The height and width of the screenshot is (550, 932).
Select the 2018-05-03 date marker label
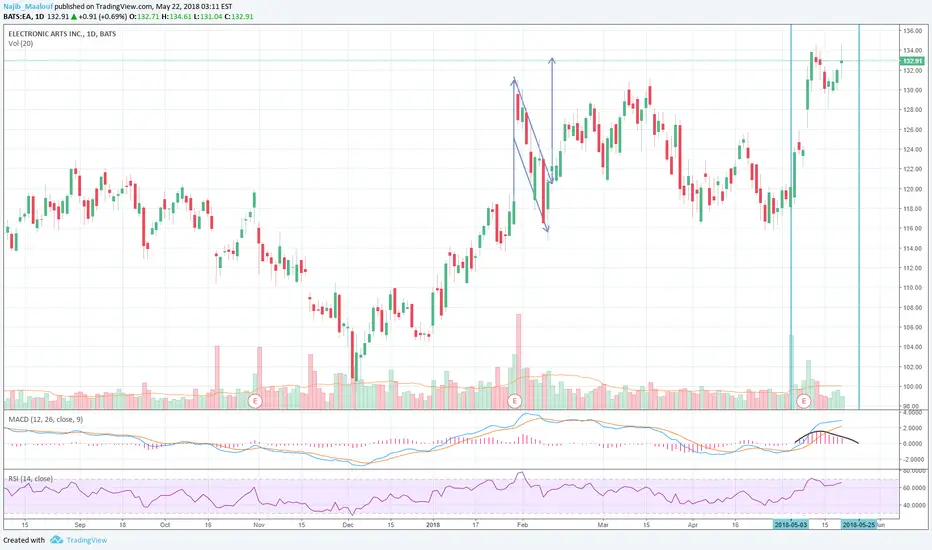tap(791, 524)
